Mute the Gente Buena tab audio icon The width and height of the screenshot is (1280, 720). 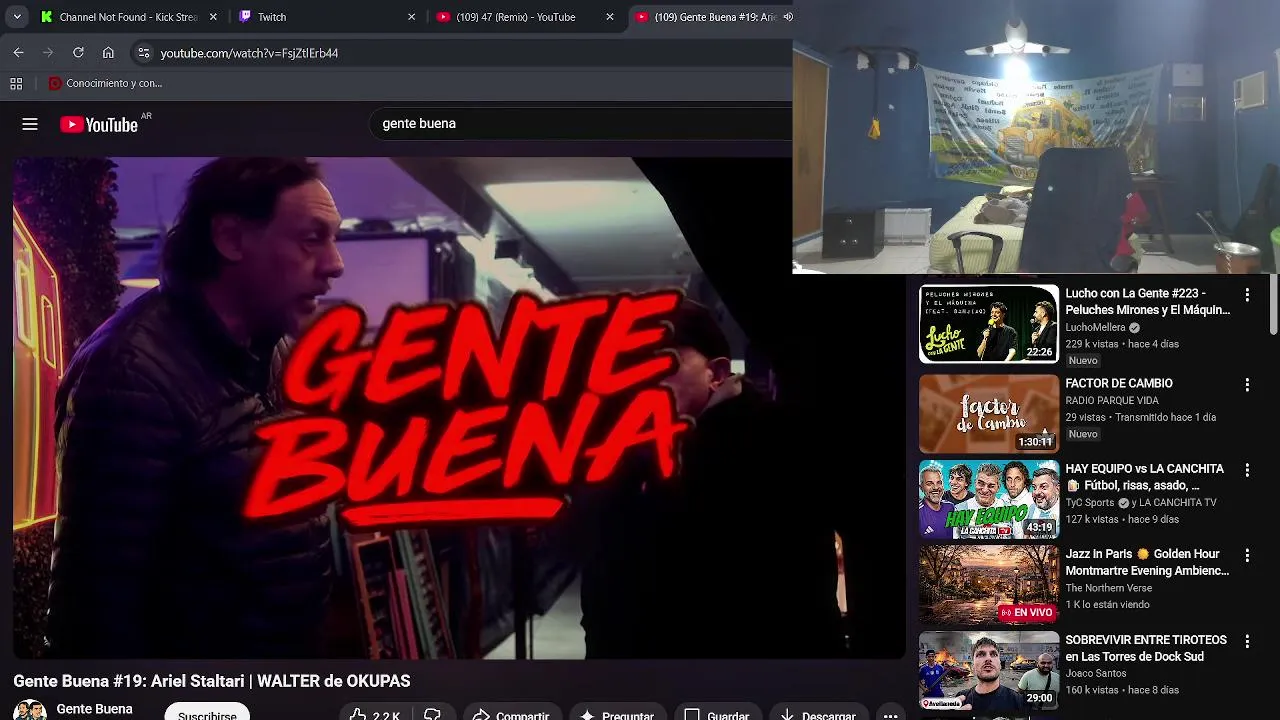(787, 17)
